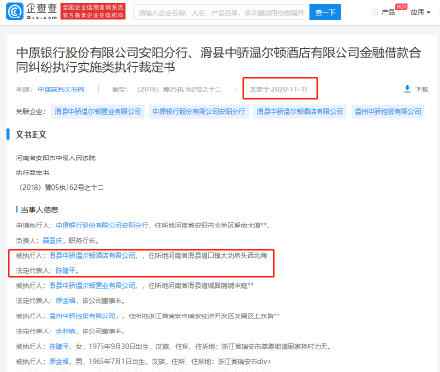Open applicant 中原银行 link under 当事人信息
The height and width of the screenshot is (372, 440).
[102, 225]
